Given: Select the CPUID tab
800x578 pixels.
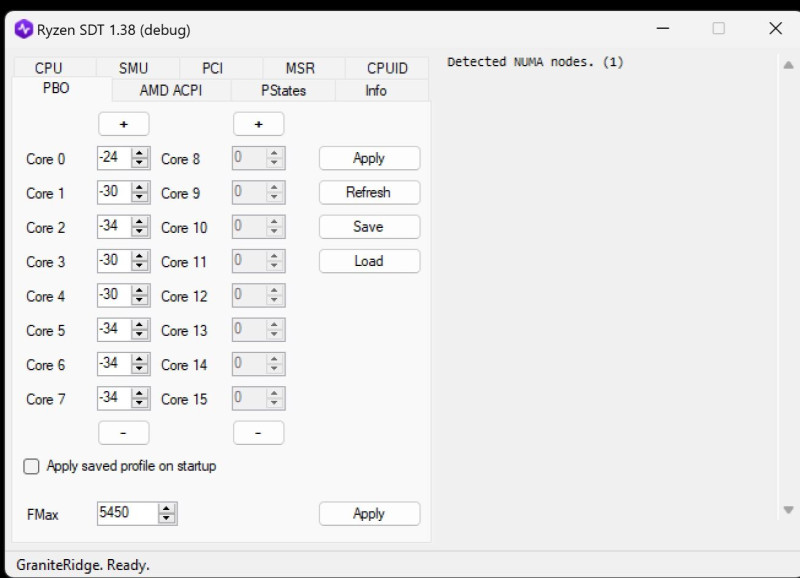Looking at the screenshot, I should (x=387, y=68).
